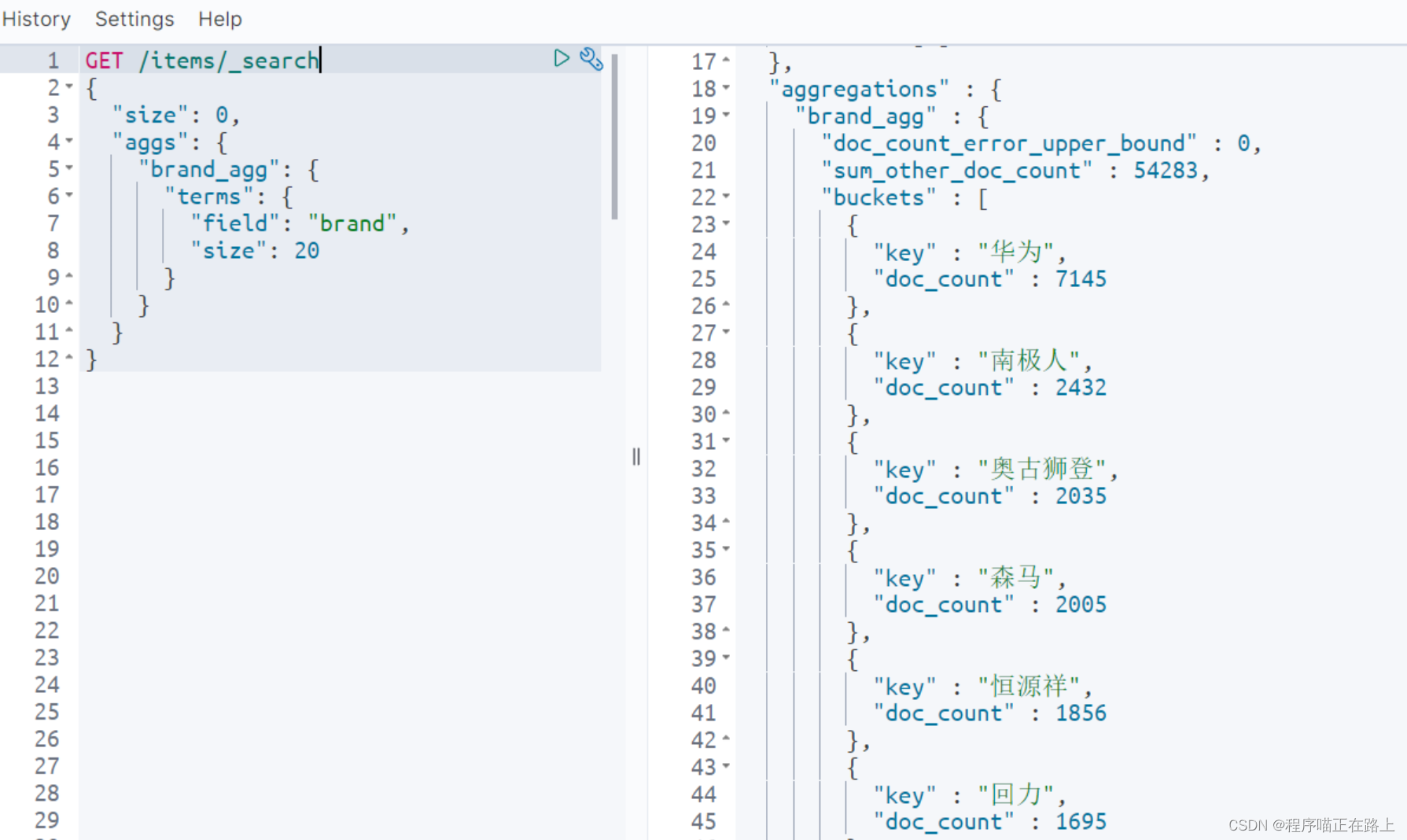Click the editor vertical scrollbar thumb

(614, 136)
